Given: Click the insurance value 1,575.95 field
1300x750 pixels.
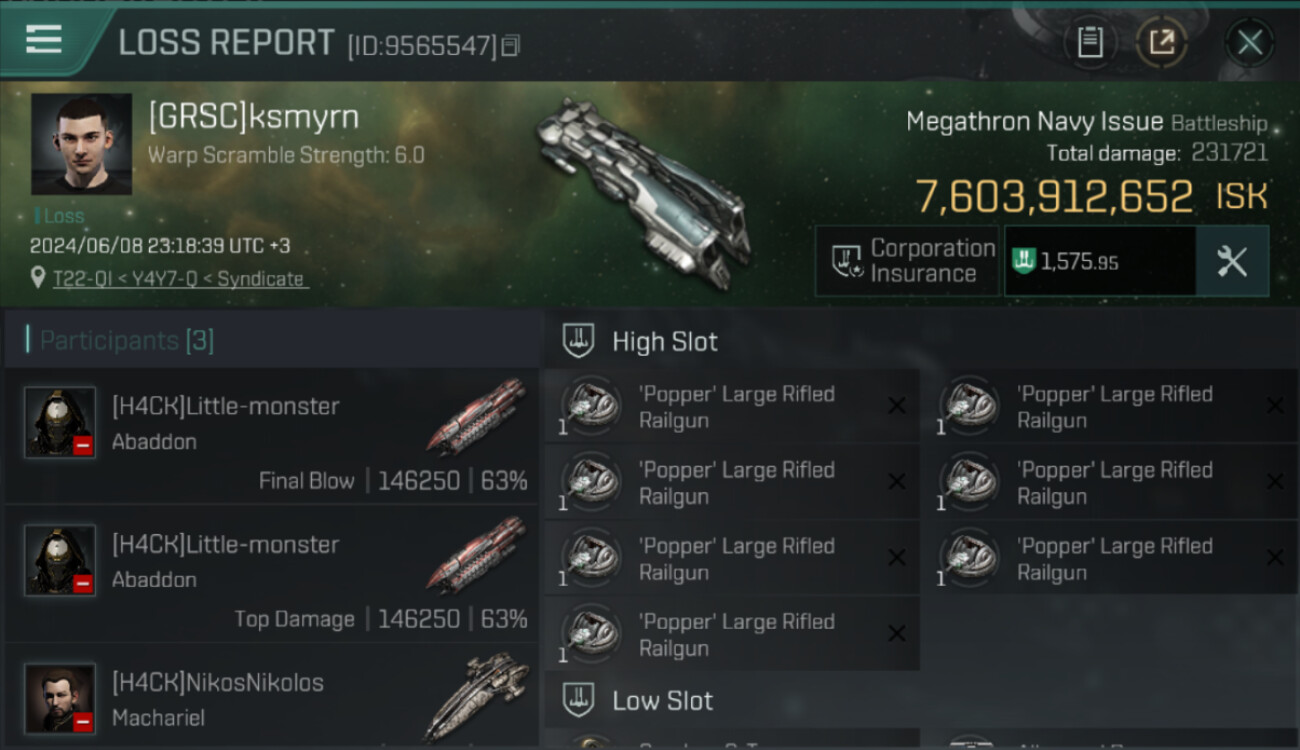Looking at the screenshot, I should 1100,261.
